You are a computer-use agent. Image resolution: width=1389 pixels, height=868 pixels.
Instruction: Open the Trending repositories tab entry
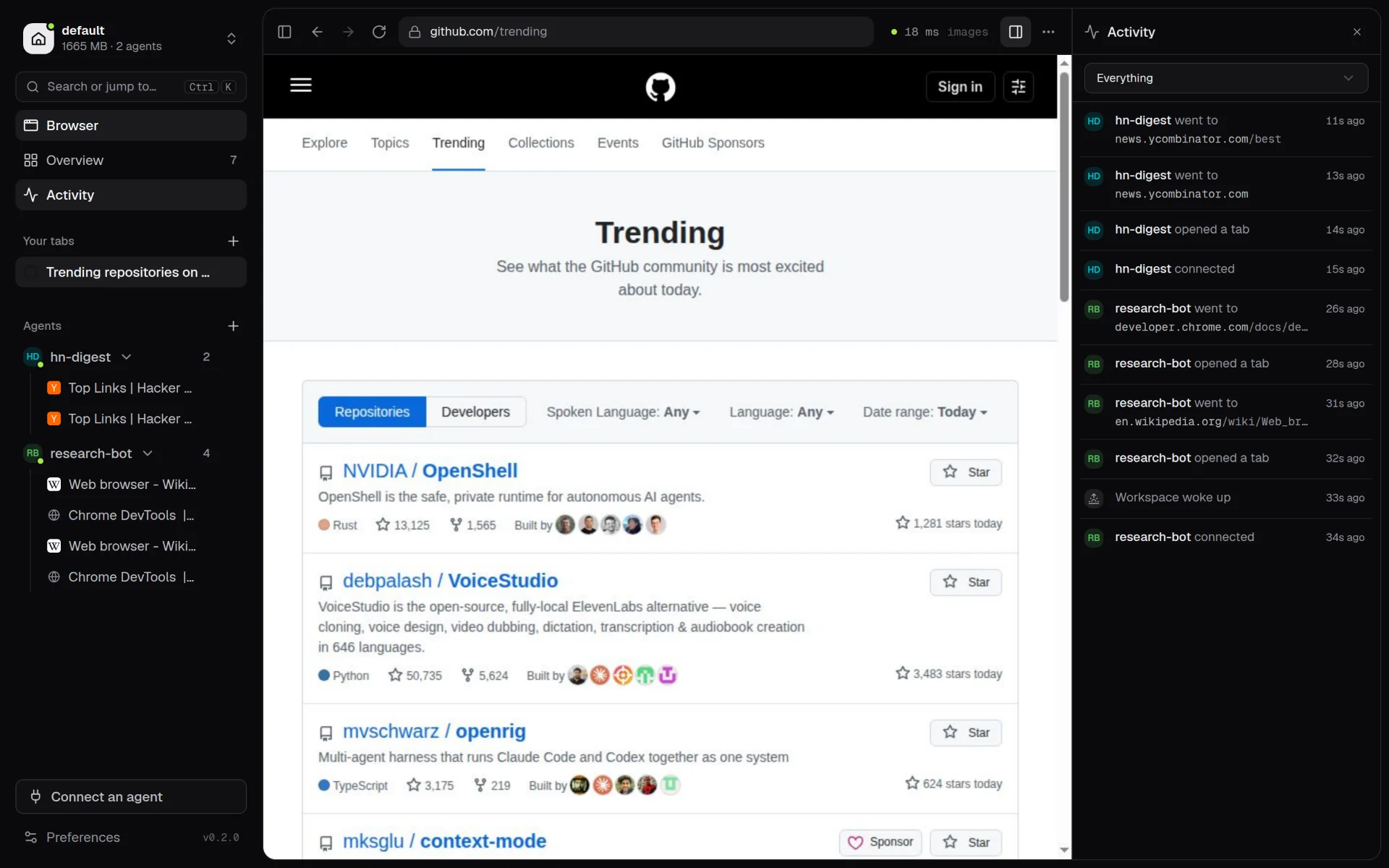(x=131, y=273)
